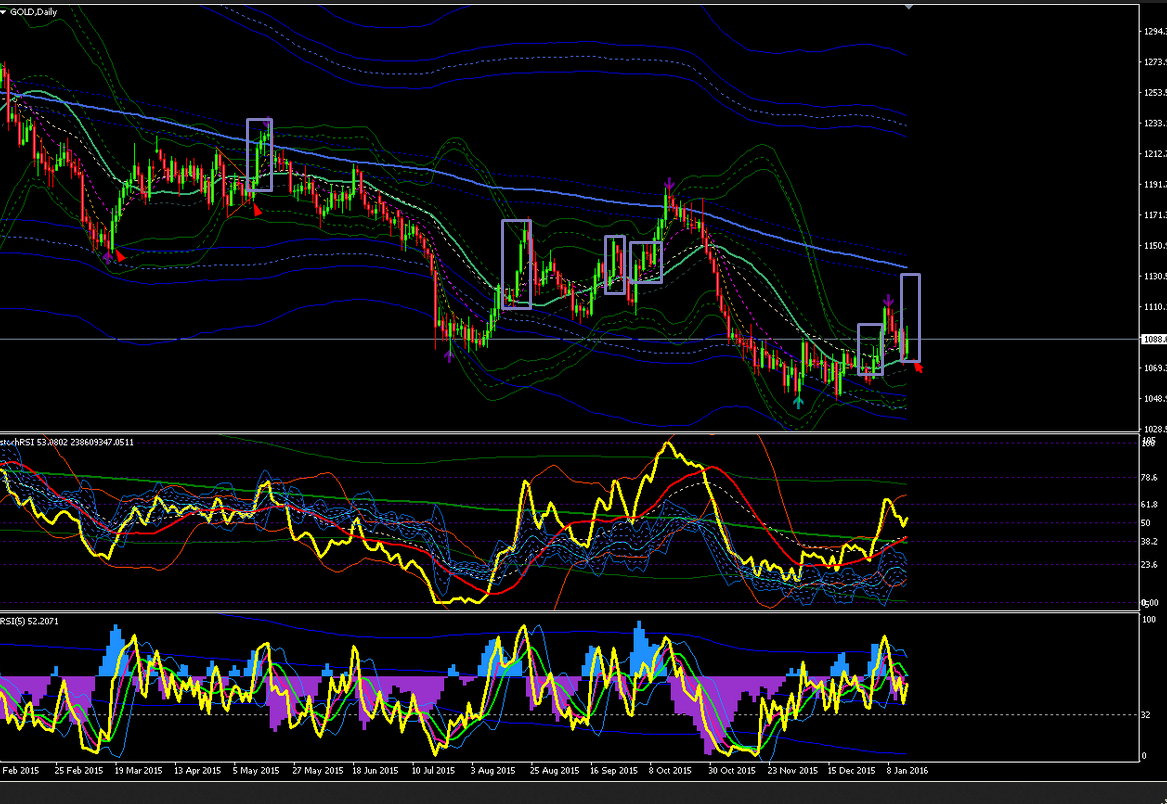Click the 25 Aug 2015 date label

554,770
